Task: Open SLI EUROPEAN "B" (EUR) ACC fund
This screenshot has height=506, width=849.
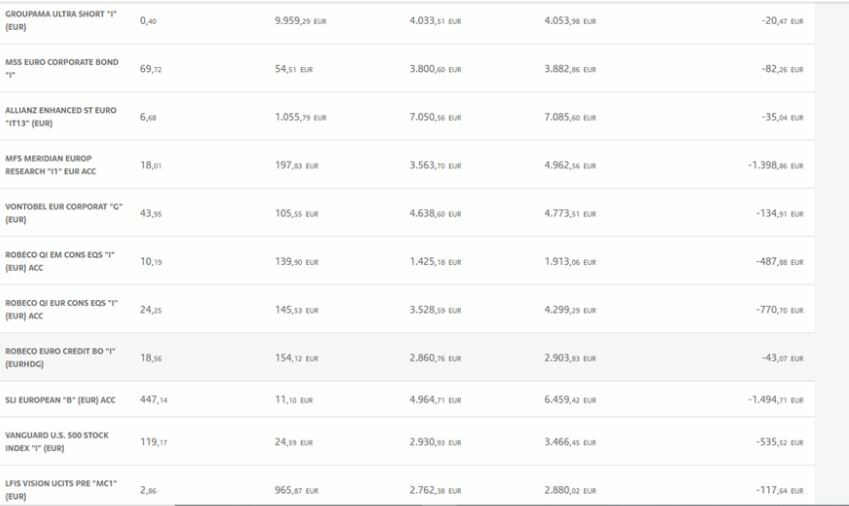Action: click(x=60, y=400)
